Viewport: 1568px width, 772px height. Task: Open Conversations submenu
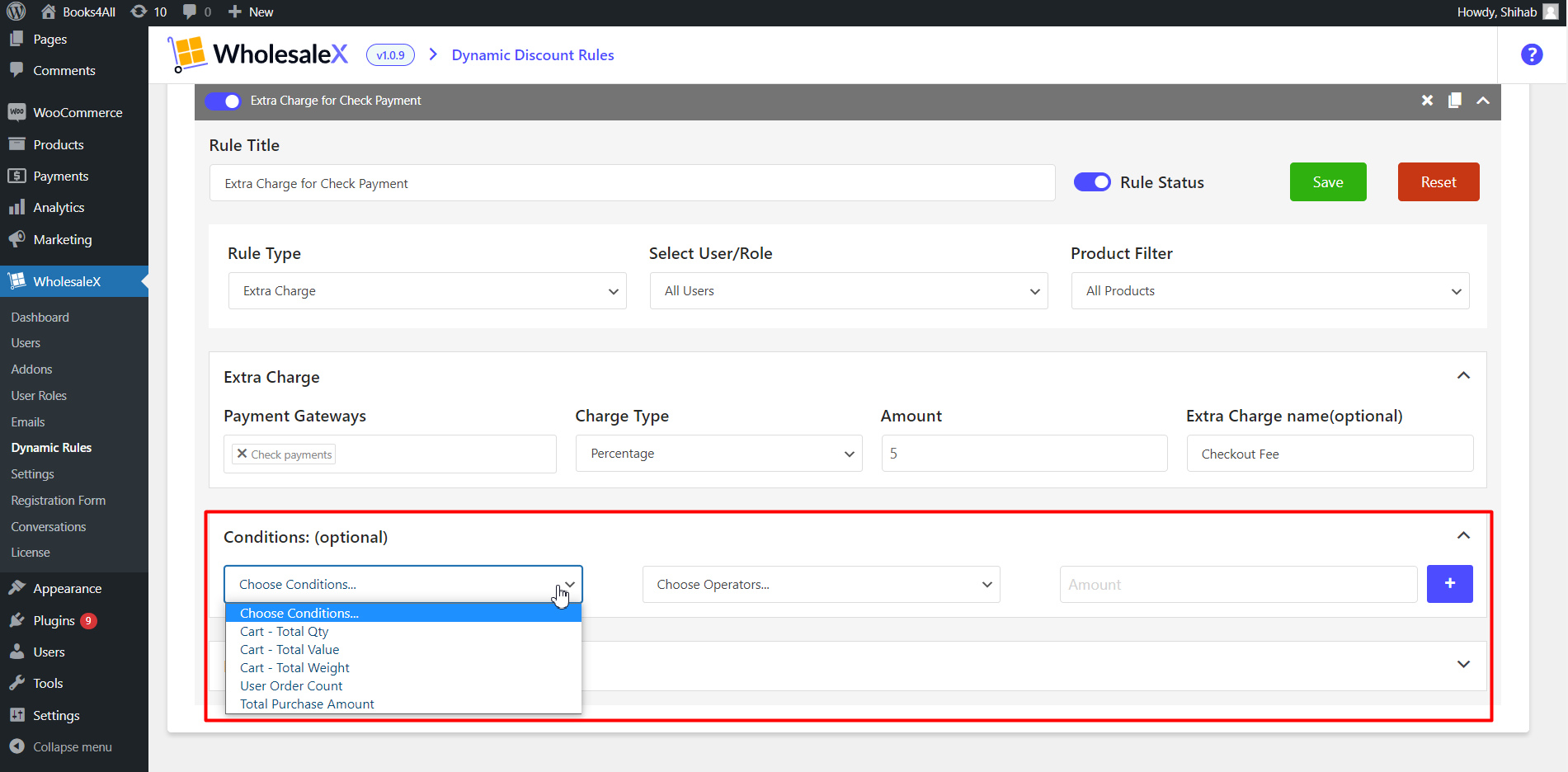click(49, 527)
